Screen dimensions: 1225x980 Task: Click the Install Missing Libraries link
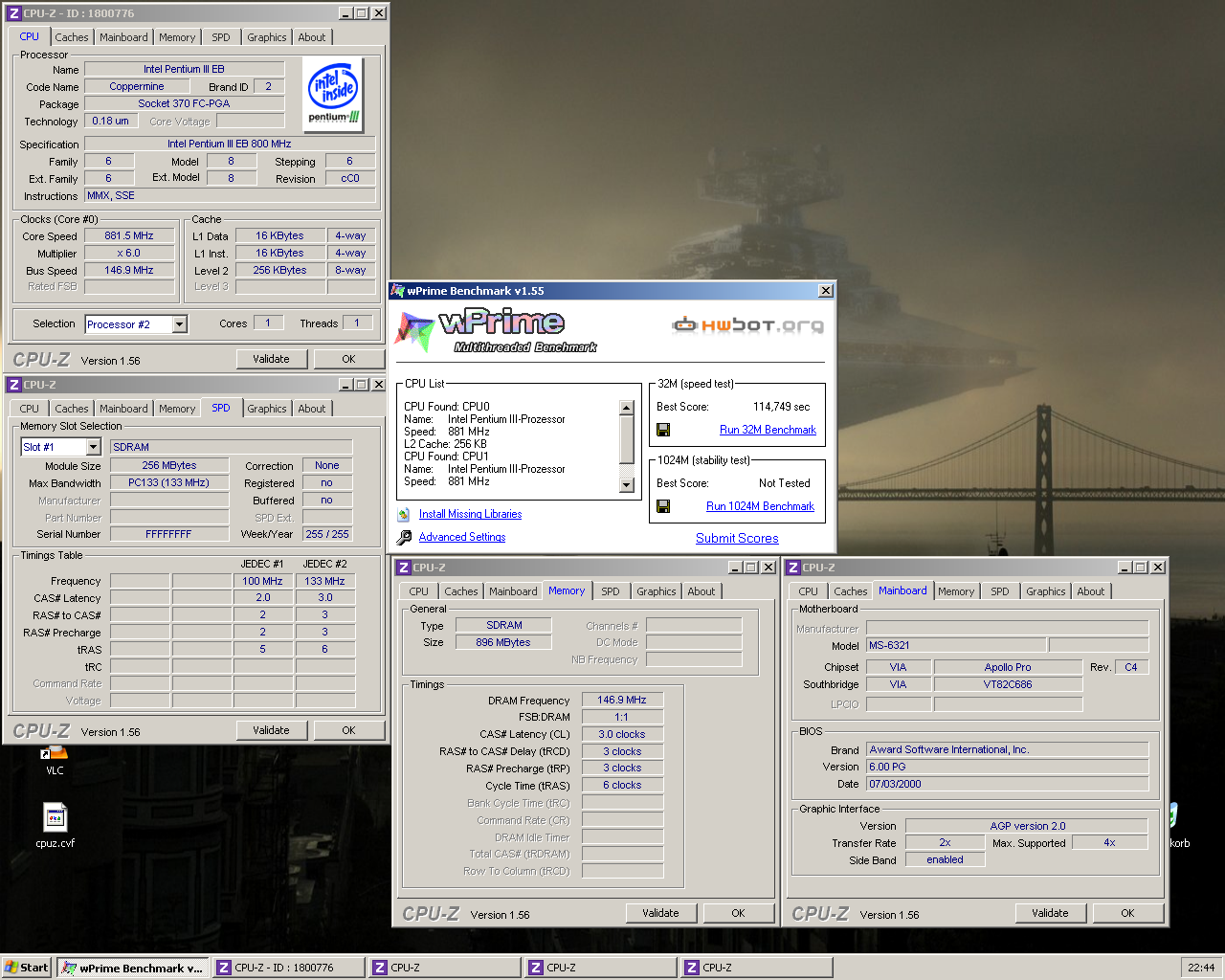click(470, 514)
